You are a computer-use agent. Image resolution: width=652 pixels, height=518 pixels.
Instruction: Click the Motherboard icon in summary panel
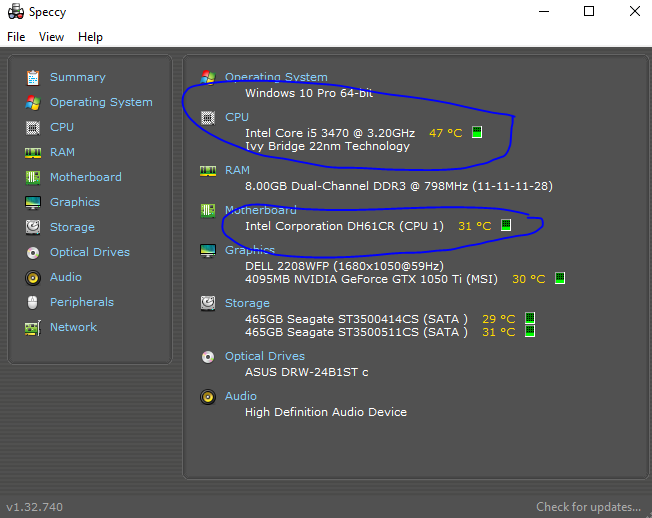click(x=208, y=211)
